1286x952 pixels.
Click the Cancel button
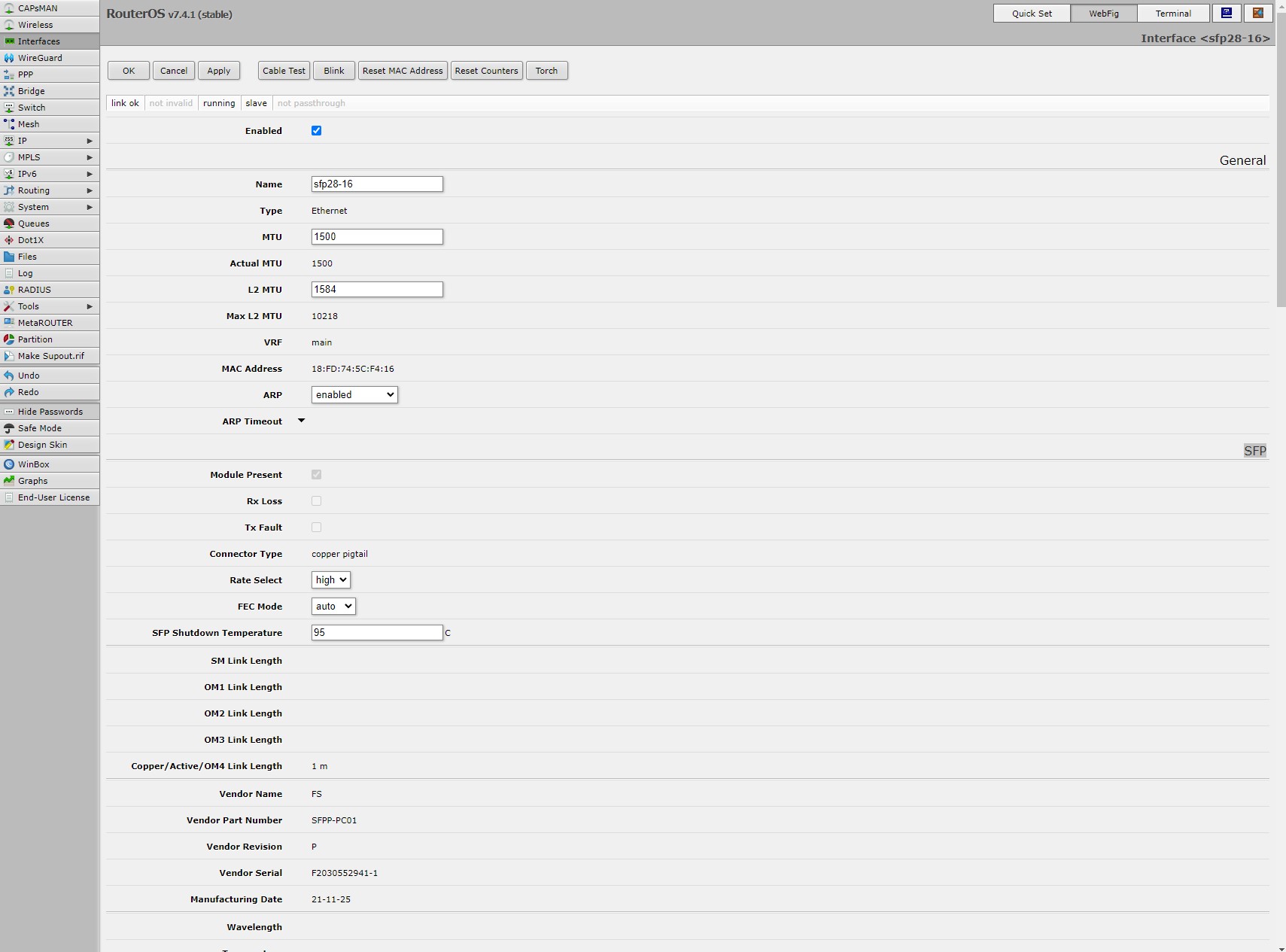point(174,71)
